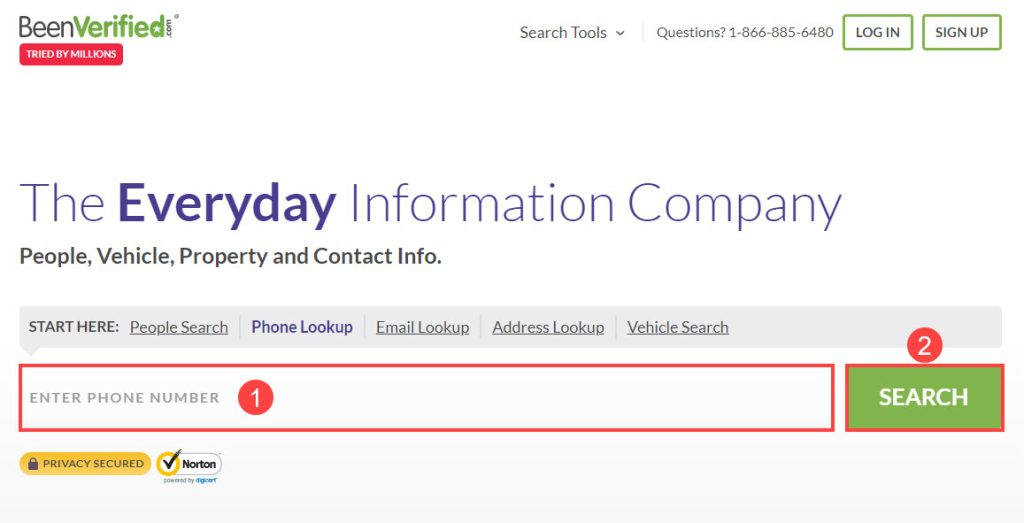
Task: Open the Search Tools menu
Action: click(563, 32)
